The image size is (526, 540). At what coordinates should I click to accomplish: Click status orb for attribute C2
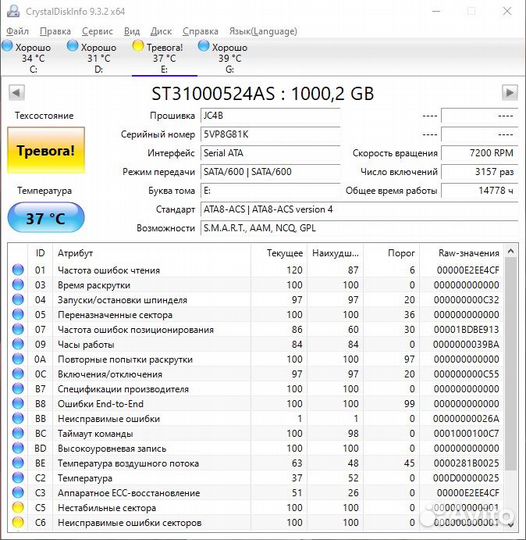coord(18,478)
